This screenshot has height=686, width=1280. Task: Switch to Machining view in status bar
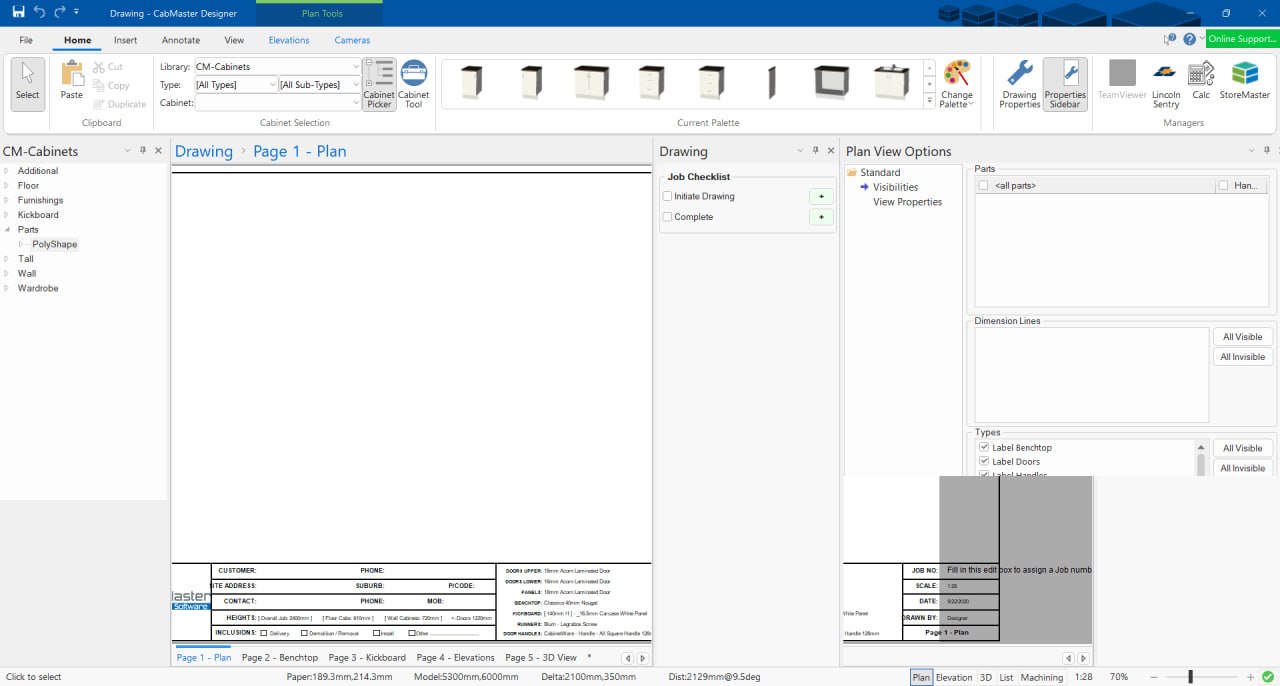coord(1042,677)
